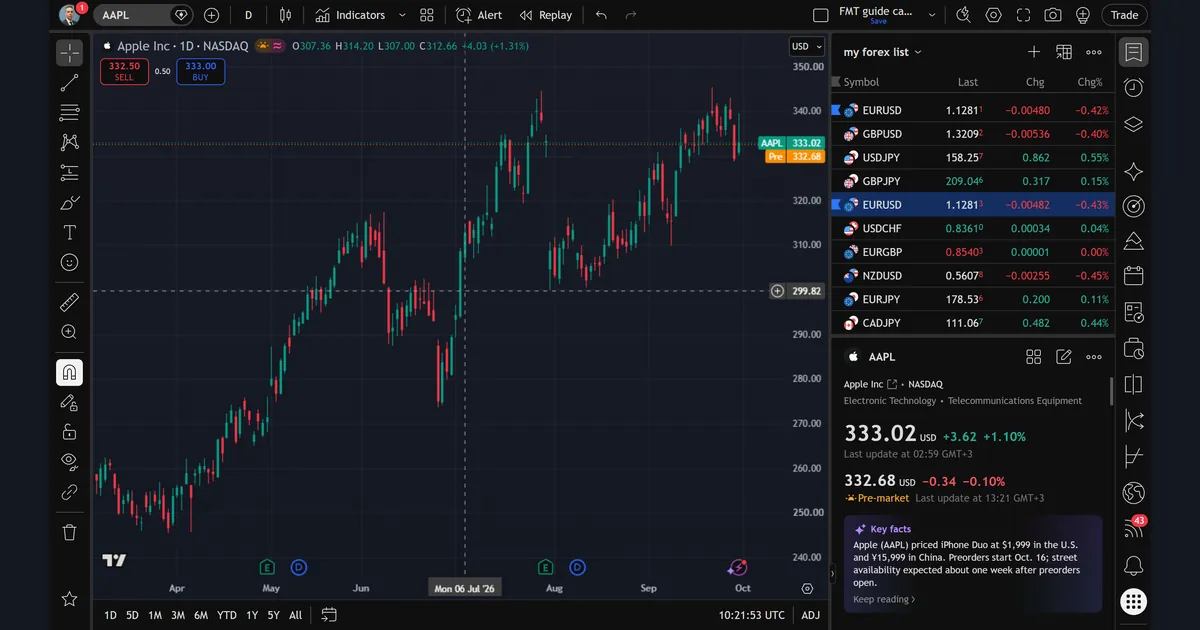Open the Fibonacci retracement tools

[x=69, y=112]
